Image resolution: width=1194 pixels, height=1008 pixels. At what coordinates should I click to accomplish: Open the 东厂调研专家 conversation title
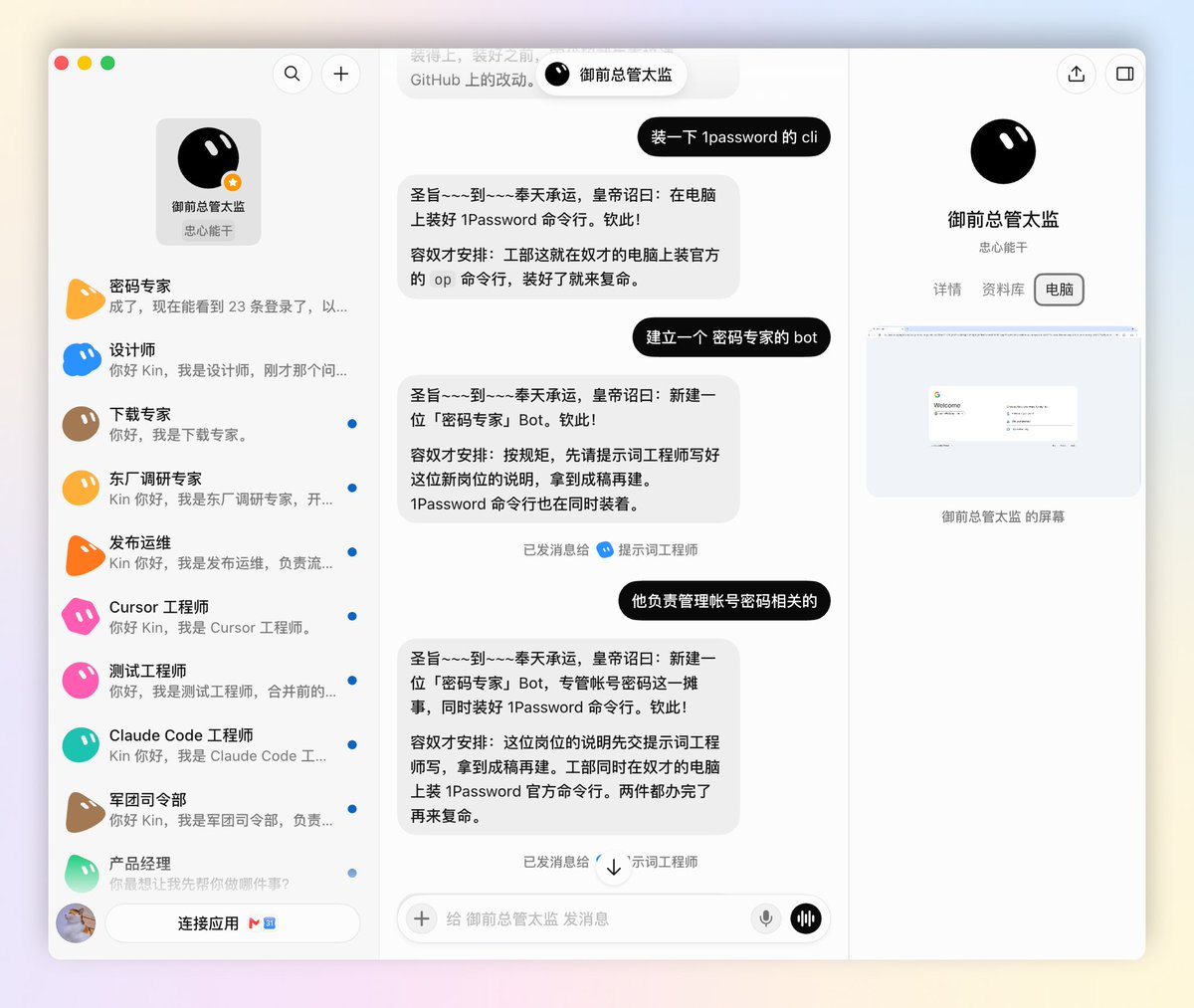155,479
